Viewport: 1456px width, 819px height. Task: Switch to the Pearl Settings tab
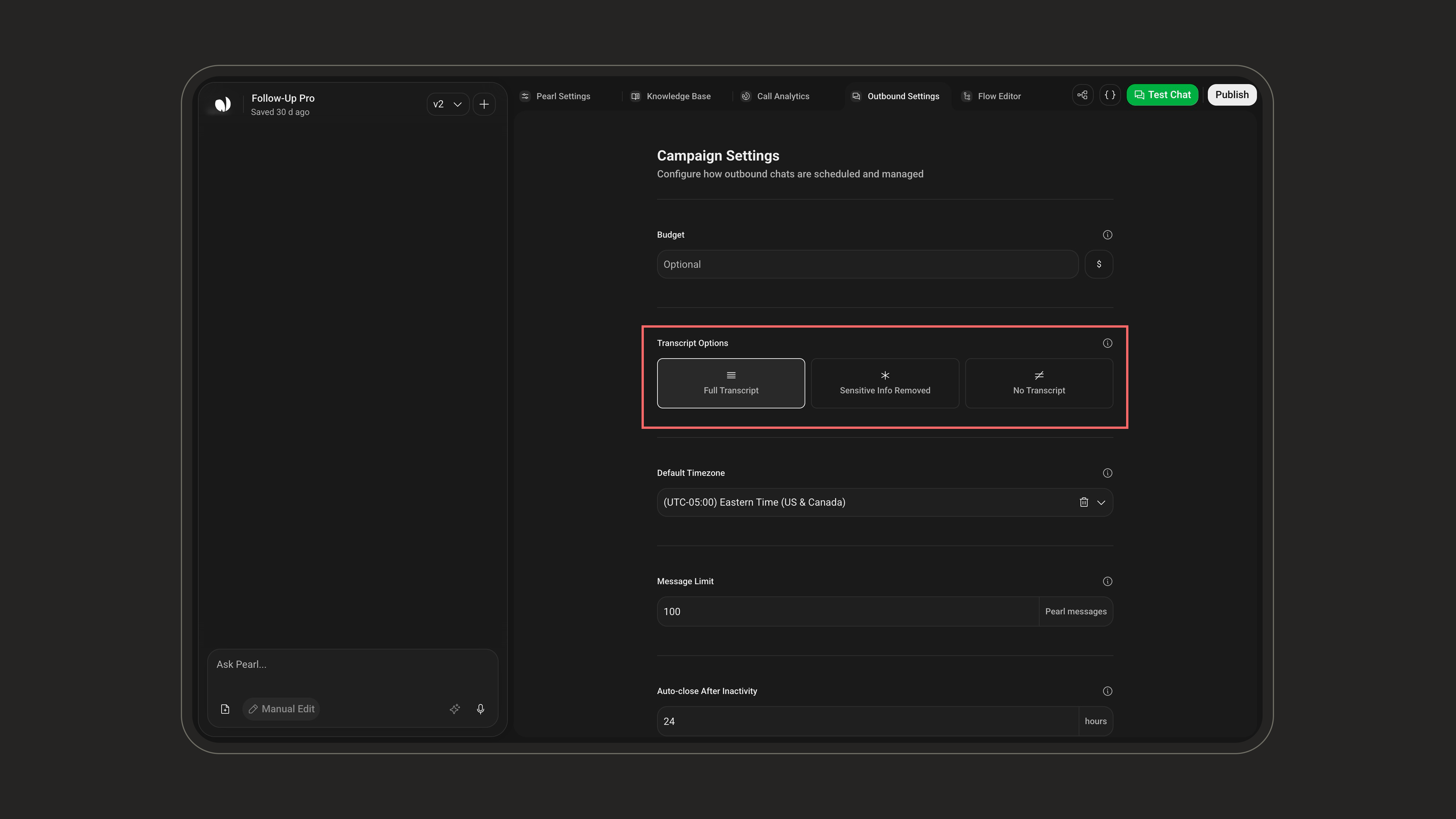tap(555, 96)
